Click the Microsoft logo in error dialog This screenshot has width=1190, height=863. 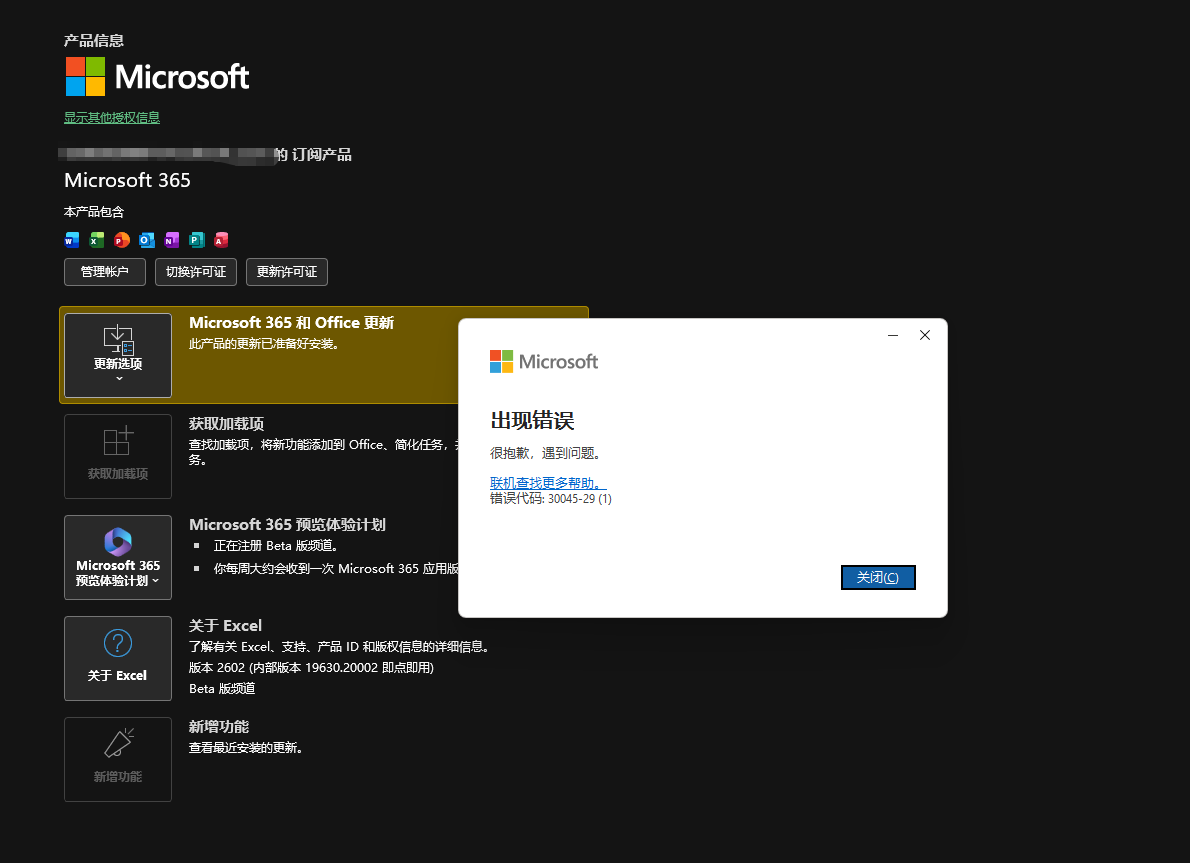[x=543, y=361]
